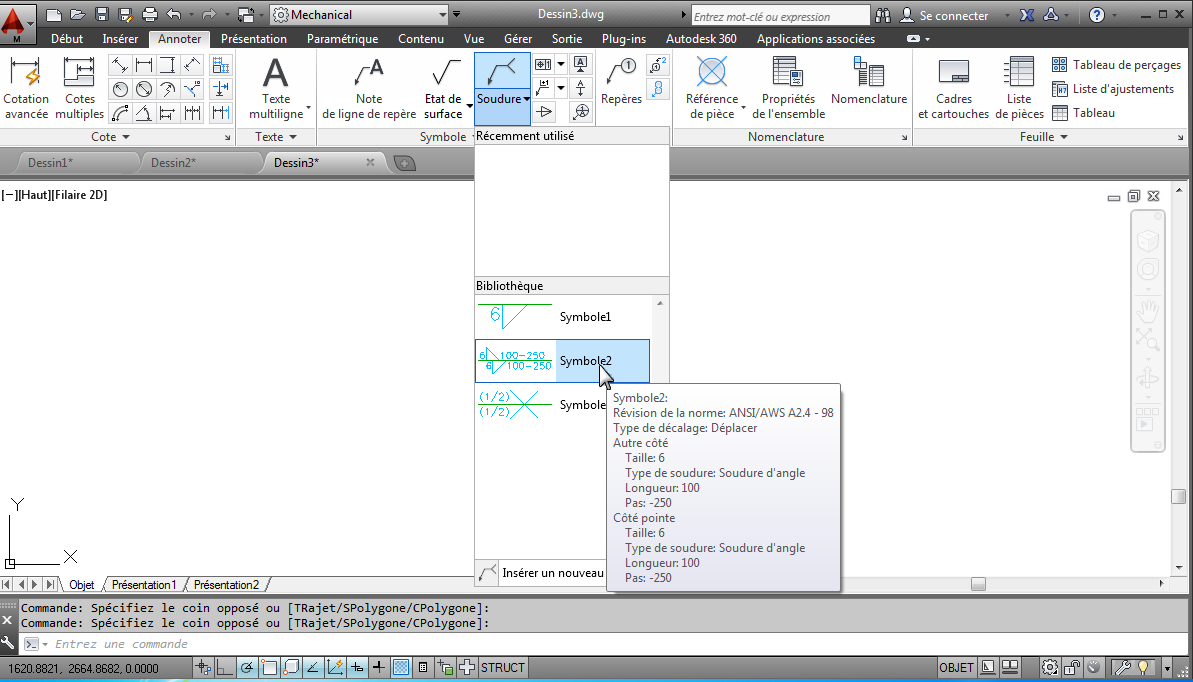Viewport: 1193px width, 682px height.
Task: Click the Soudure weld symbol icon
Action: [502, 72]
